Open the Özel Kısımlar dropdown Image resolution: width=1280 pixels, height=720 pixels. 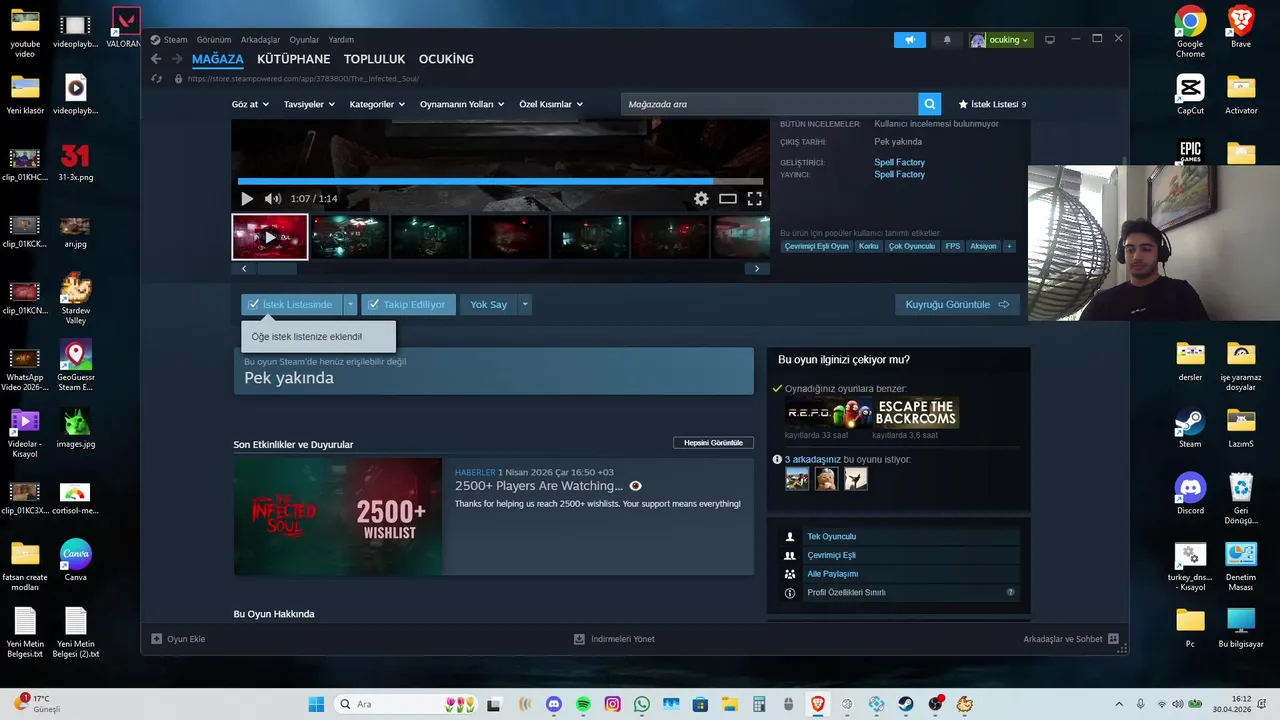pos(551,104)
